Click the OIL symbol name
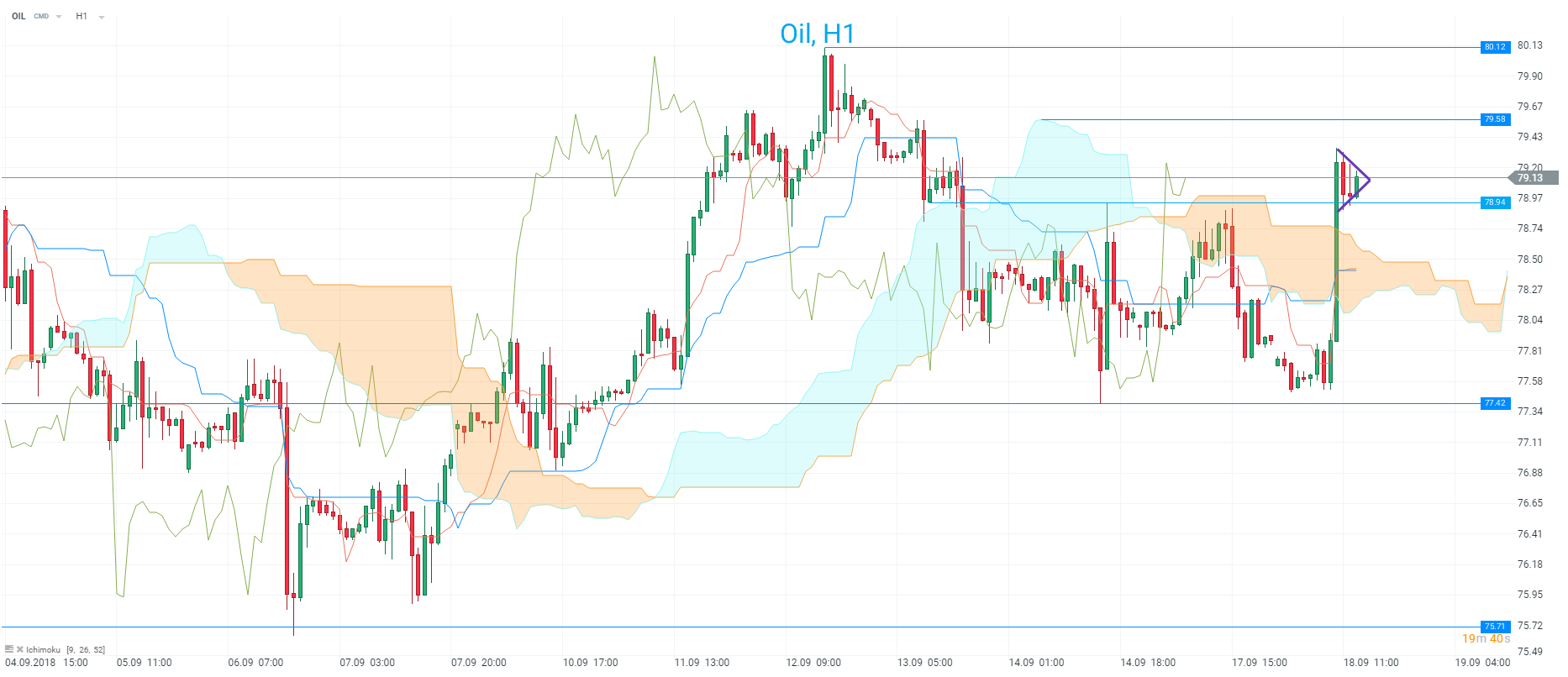Screen dimensions: 1568x677 (x=18, y=16)
